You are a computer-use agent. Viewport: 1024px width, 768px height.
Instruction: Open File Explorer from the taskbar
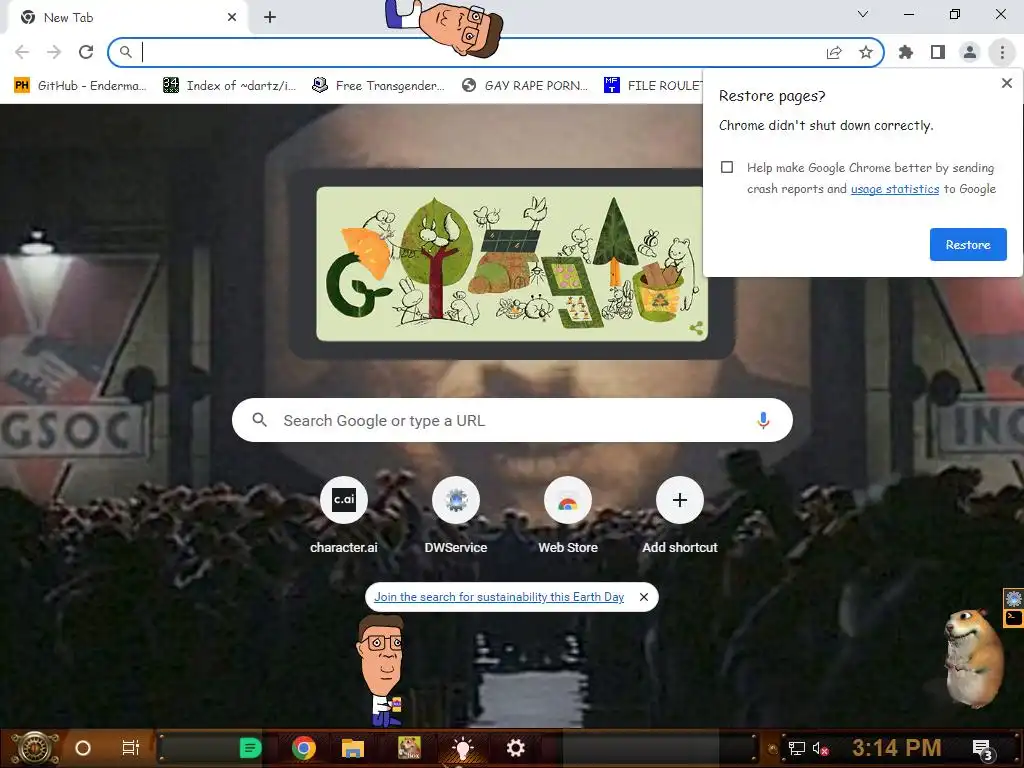click(x=353, y=748)
